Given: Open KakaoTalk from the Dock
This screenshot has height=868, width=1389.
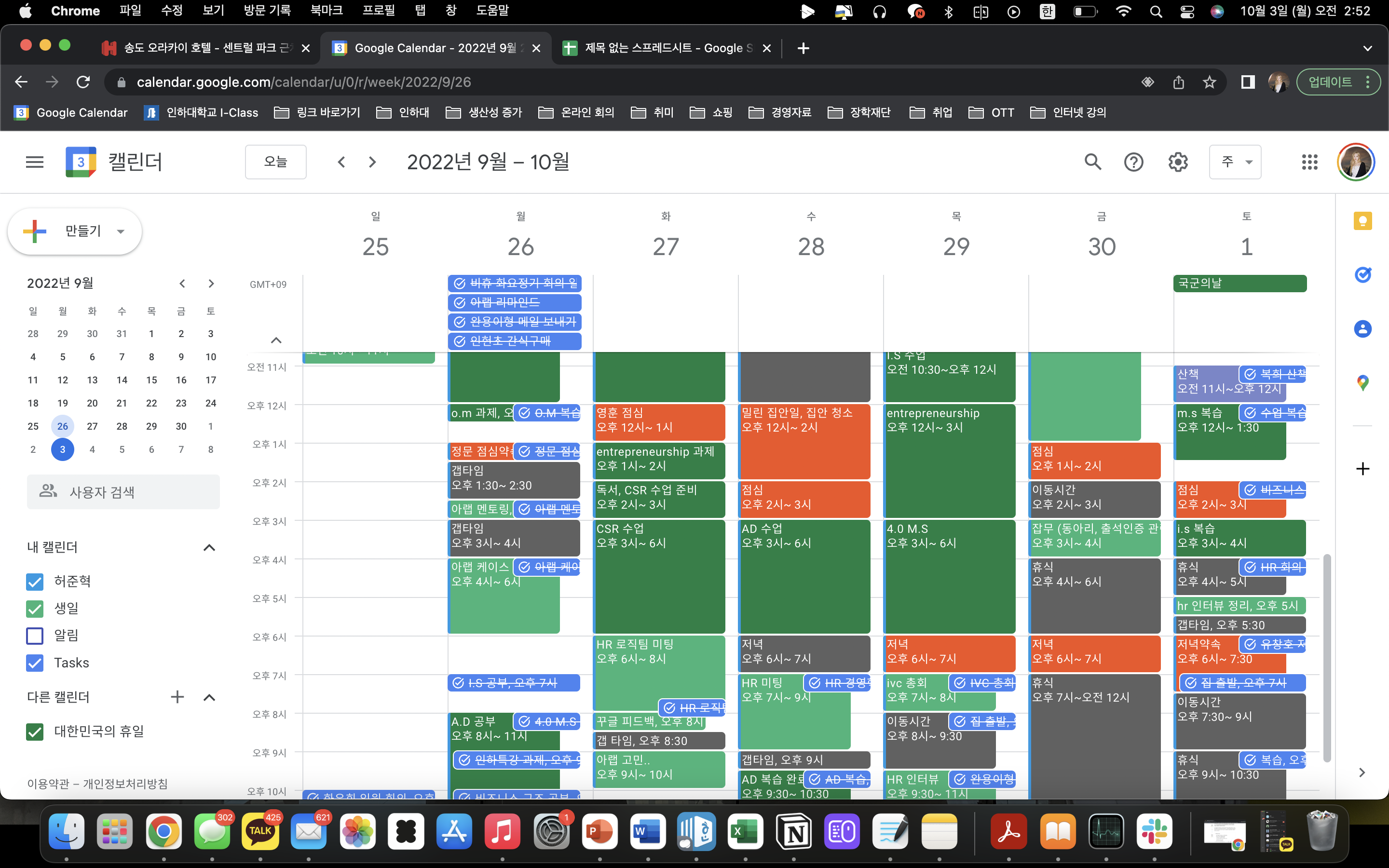Looking at the screenshot, I should click(260, 831).
